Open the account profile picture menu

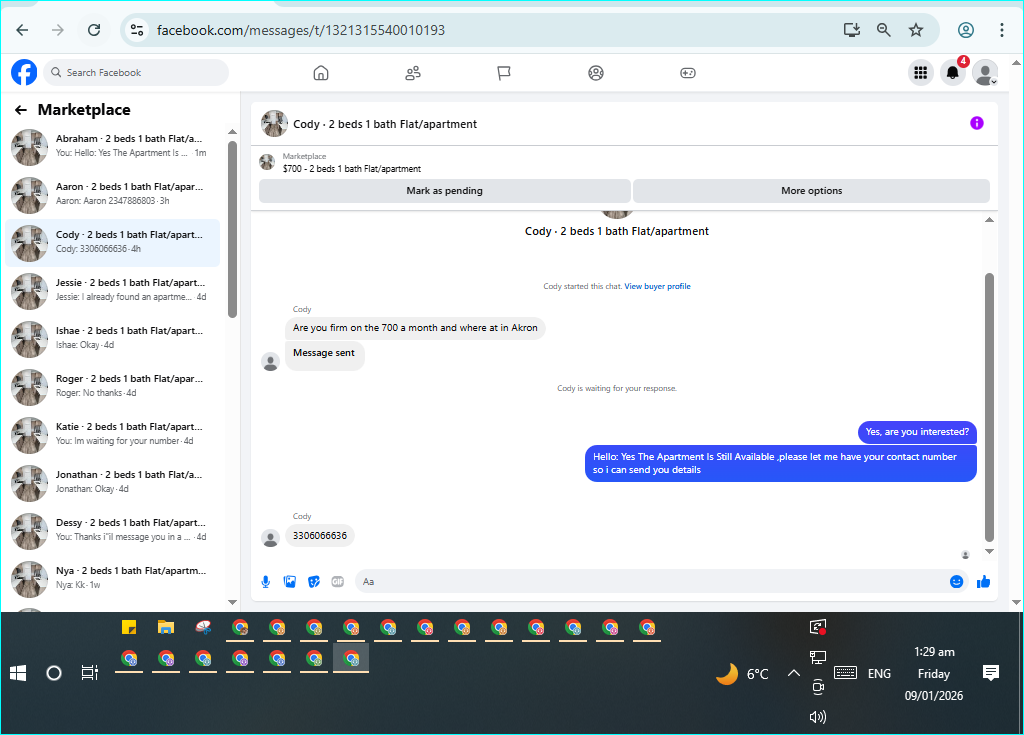pos(985,73)
